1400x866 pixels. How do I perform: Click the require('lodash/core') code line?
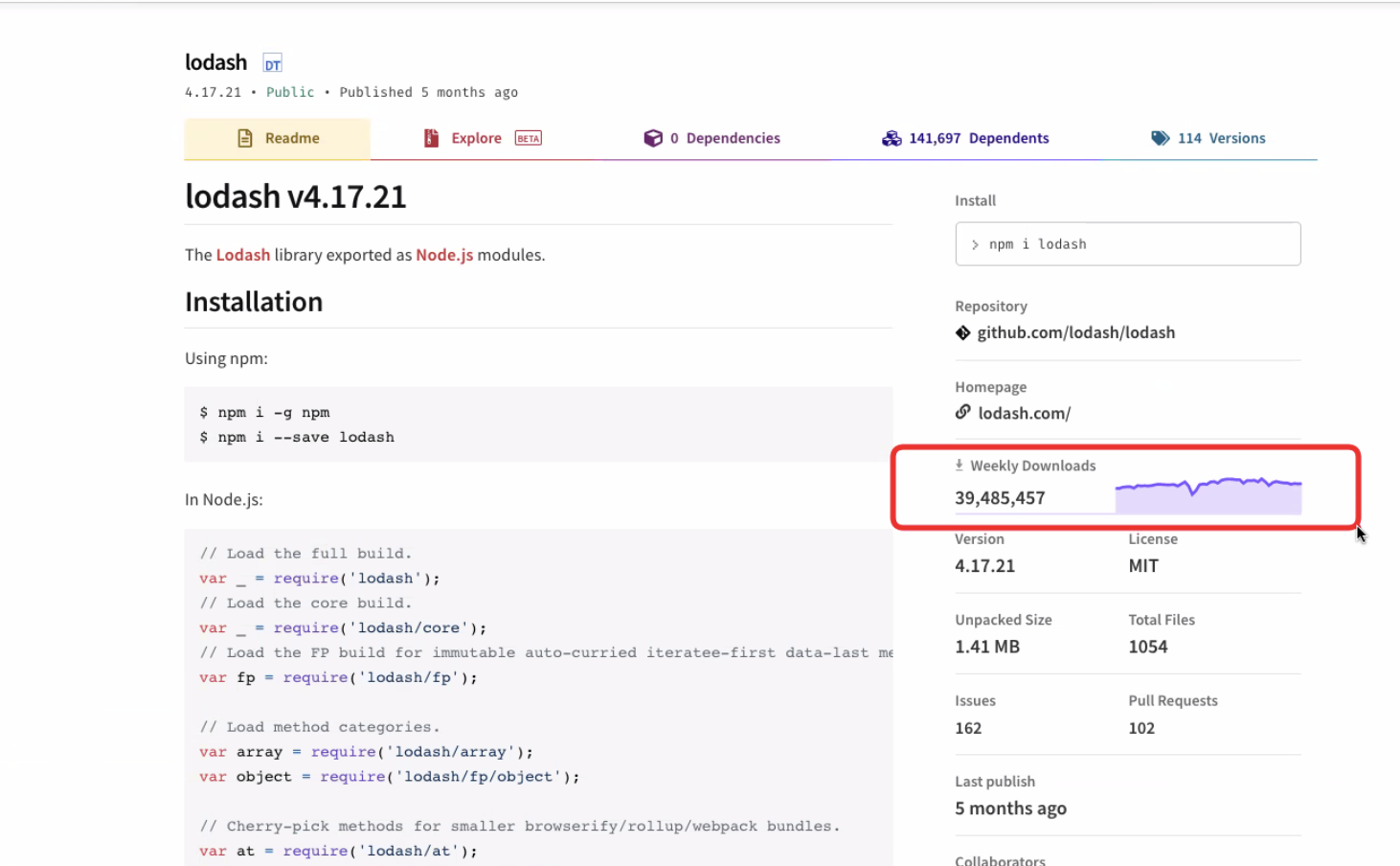click(343, 627)
